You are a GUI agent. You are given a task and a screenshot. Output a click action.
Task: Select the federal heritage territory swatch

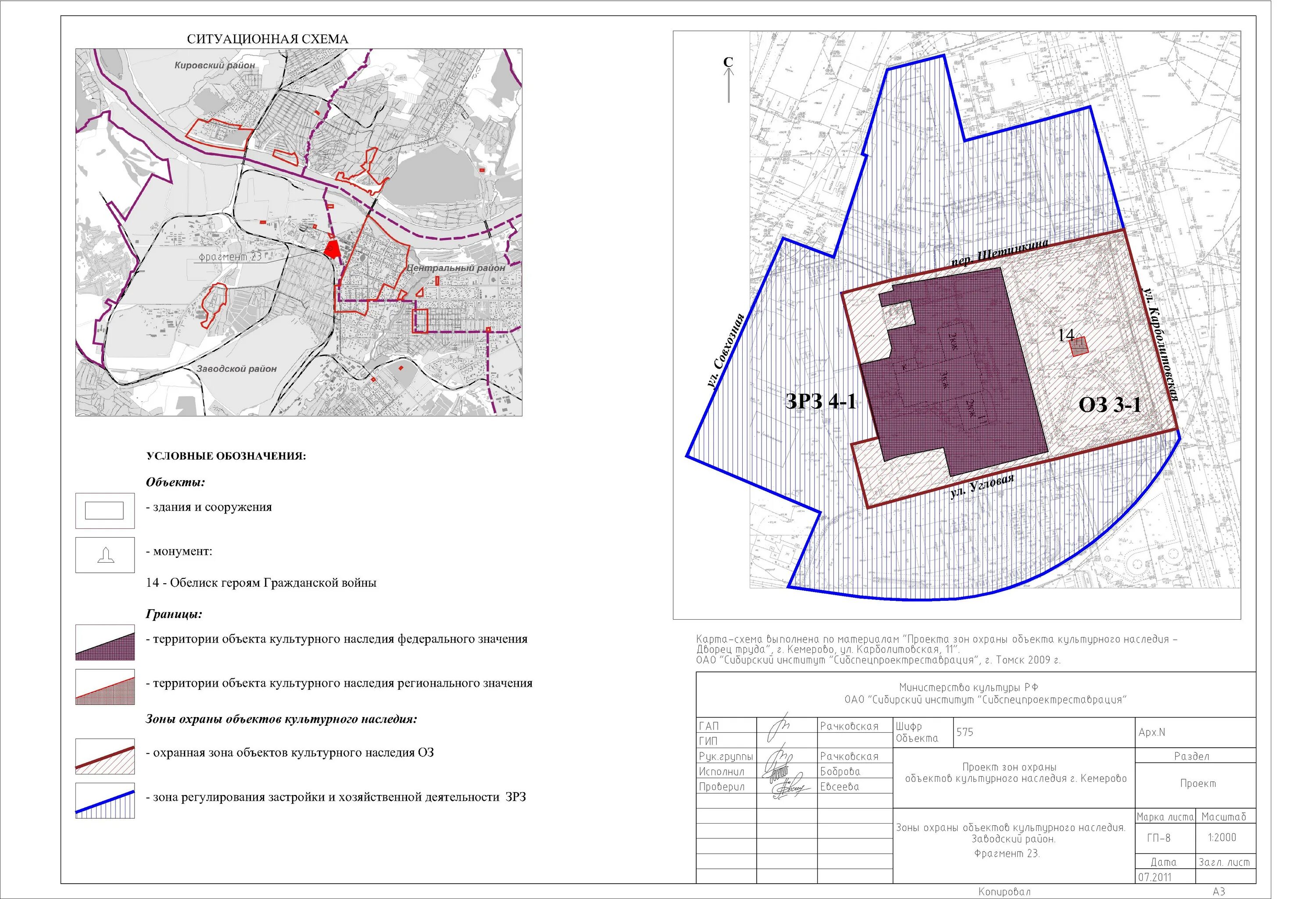[105, 642]
